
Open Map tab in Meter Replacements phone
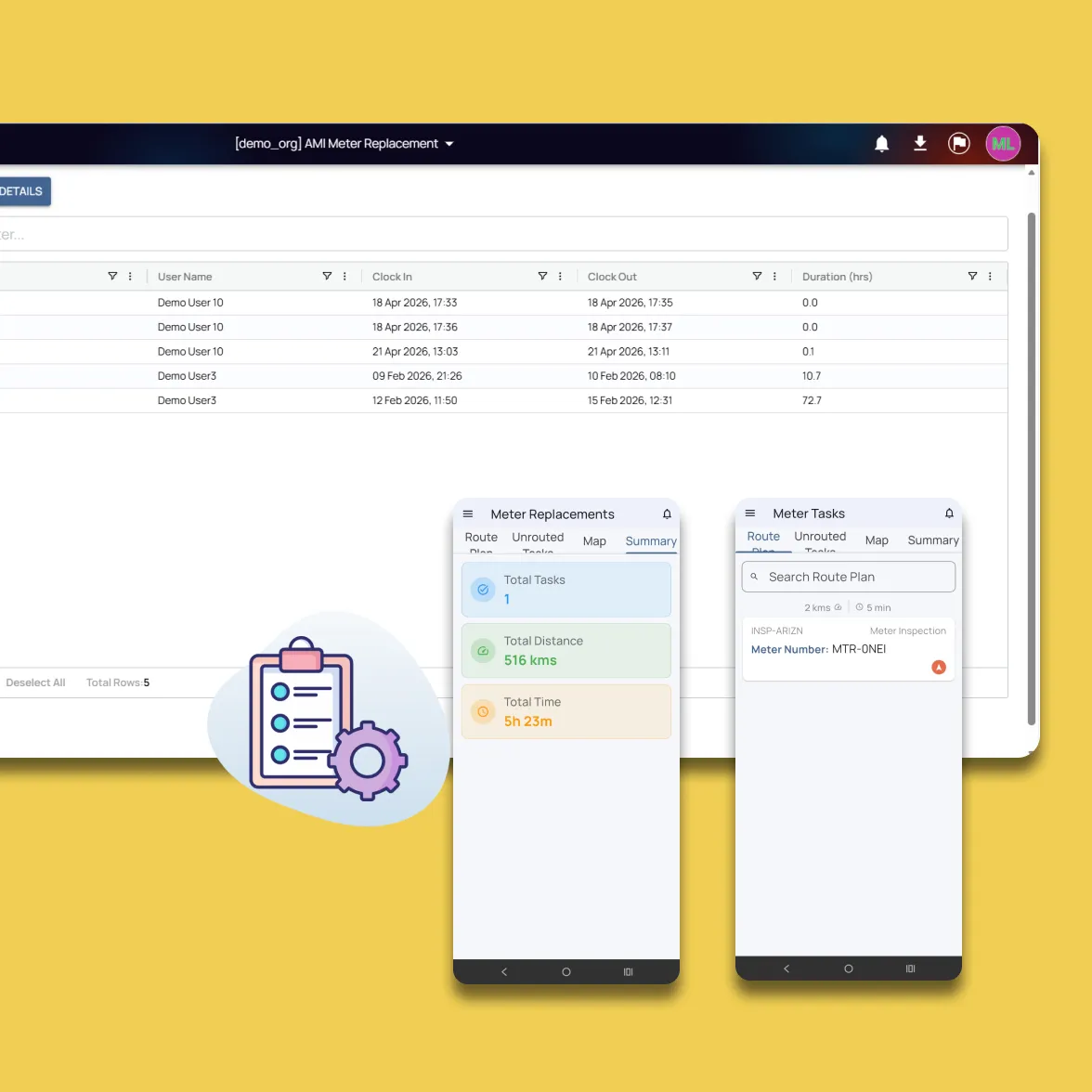(x=594, y=541)
